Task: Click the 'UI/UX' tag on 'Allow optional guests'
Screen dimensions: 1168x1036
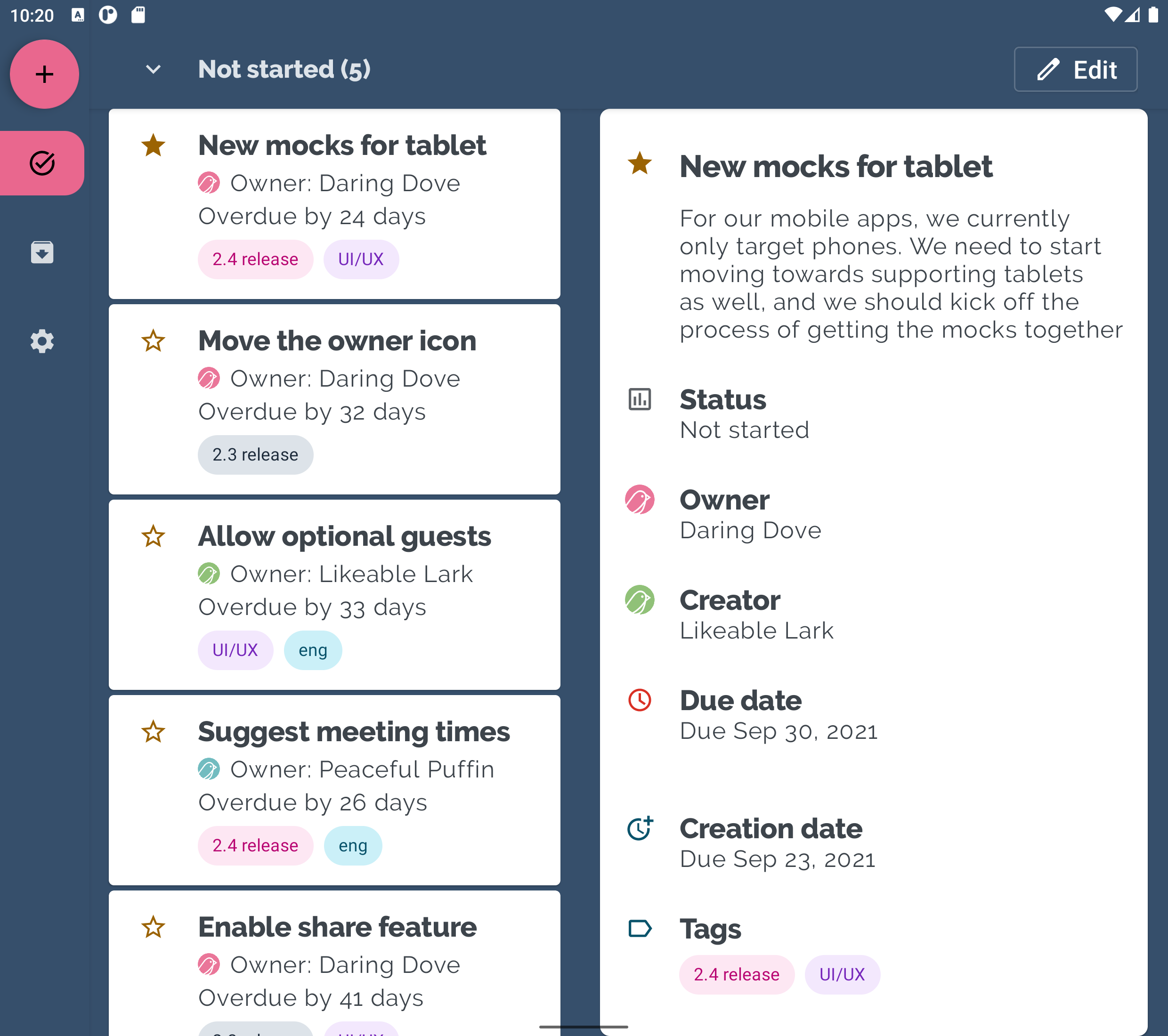Action: pos(234,650)
